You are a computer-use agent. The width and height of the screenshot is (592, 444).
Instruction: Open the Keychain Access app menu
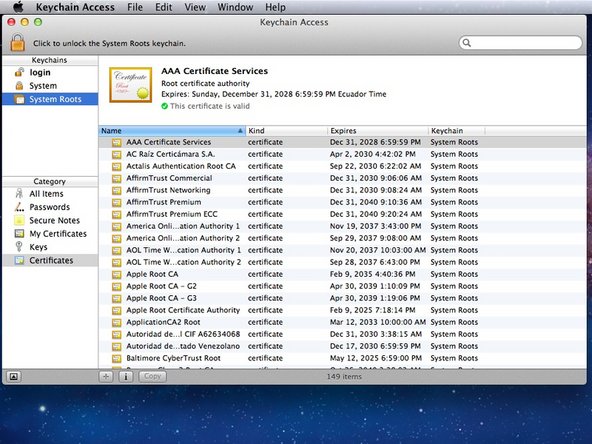coord(75,7)
